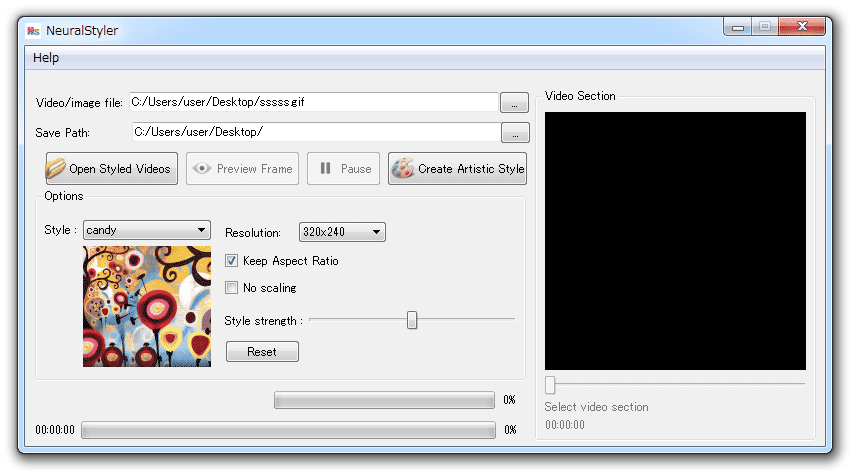Click the Preview Frame button
853x476 pixels.
point(243,169)
